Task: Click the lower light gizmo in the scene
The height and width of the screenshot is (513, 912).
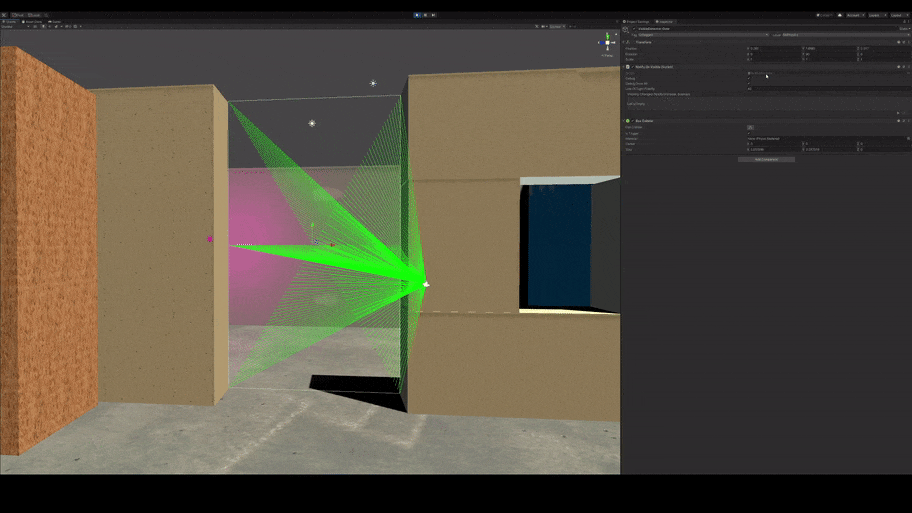Action: coord(312,123)
